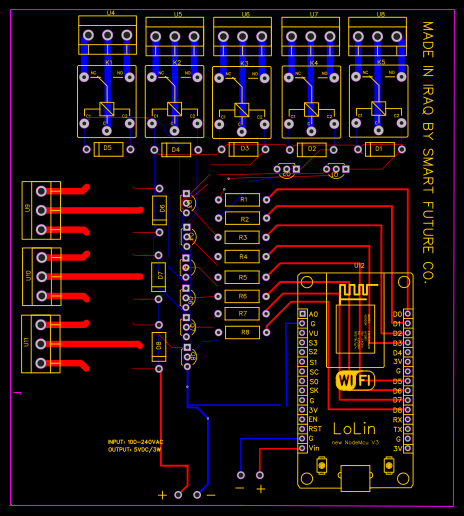Select the EN pin pad
The image size is (464, 516).
pos(302,419)
